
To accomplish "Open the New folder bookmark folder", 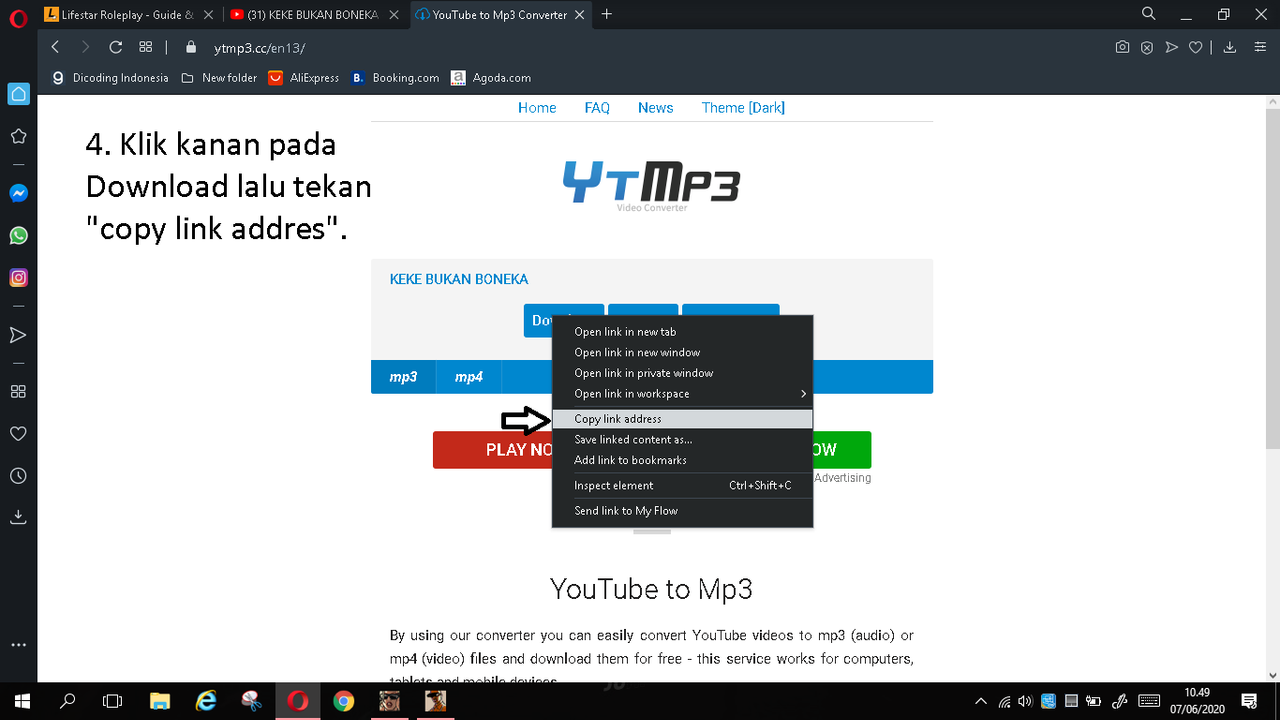I will (x=219, y=78).
